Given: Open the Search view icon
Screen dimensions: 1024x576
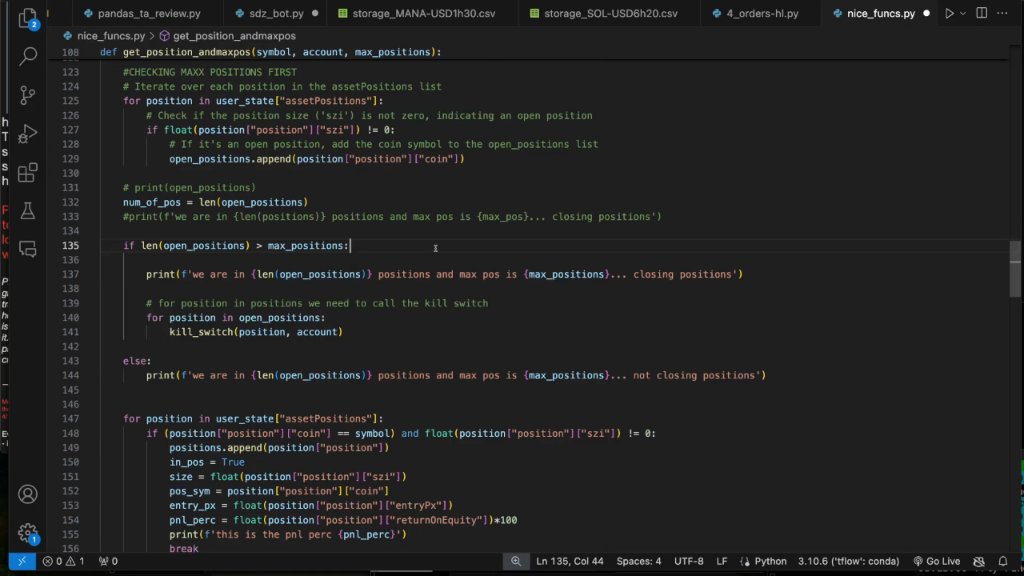Looking at the screenshot, I should pyautogui.click(x=27, y=57).
